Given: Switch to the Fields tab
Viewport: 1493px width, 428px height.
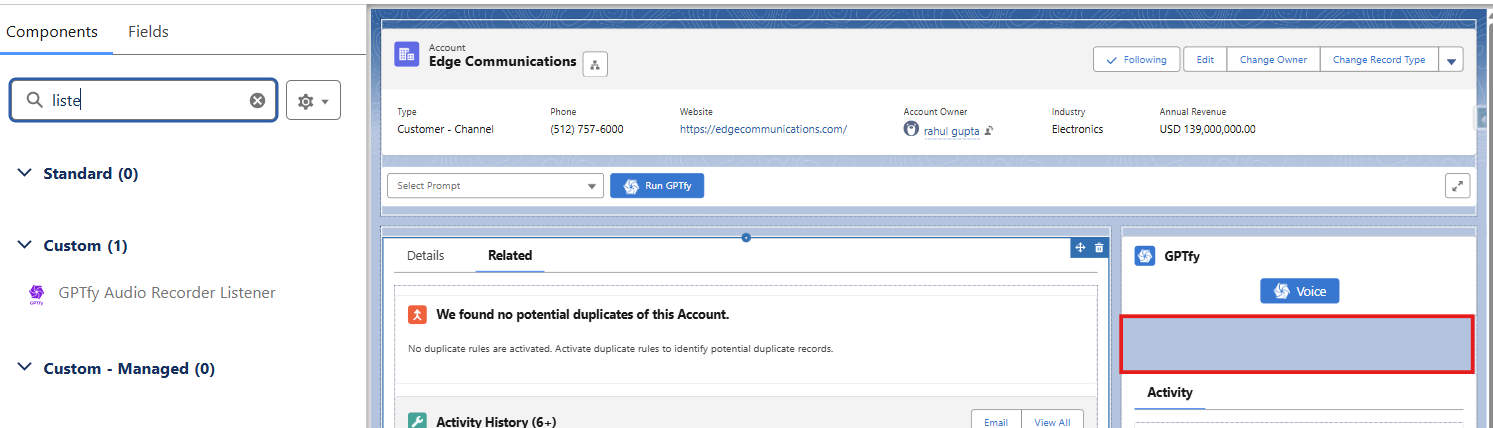Looking at the screenshot, I should 148,32.
